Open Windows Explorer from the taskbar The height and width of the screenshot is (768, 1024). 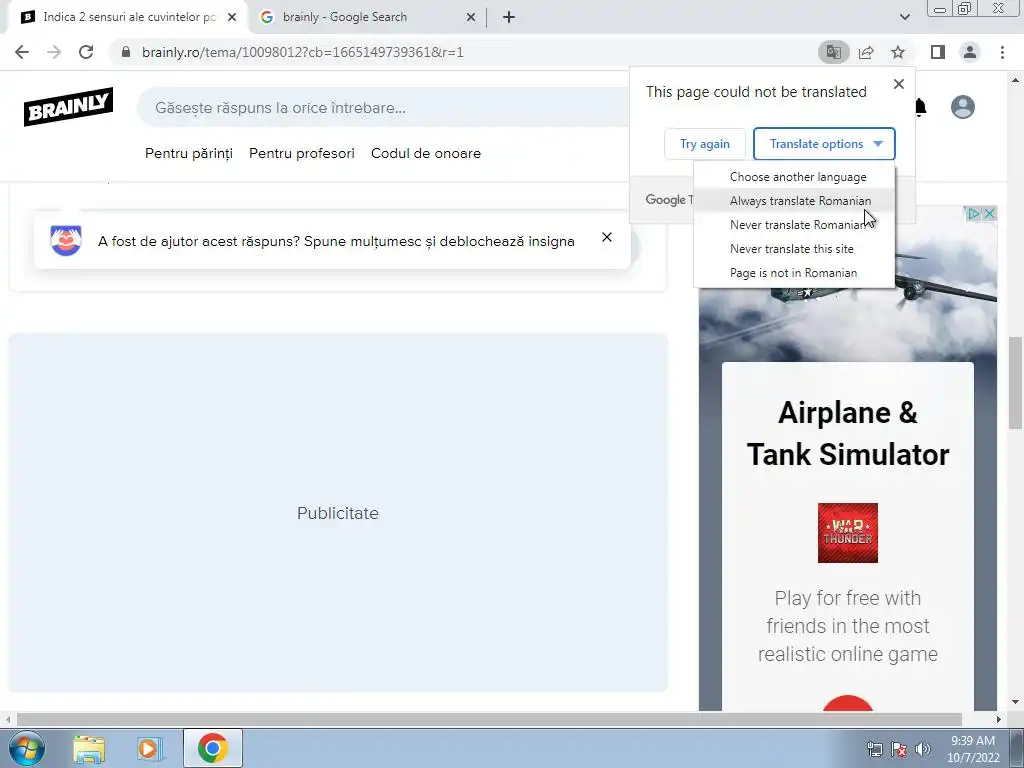89,748
